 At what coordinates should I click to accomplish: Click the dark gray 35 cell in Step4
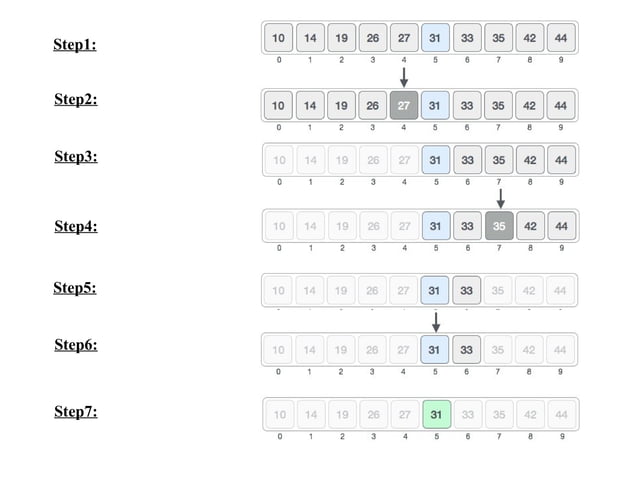pos(499,226)
